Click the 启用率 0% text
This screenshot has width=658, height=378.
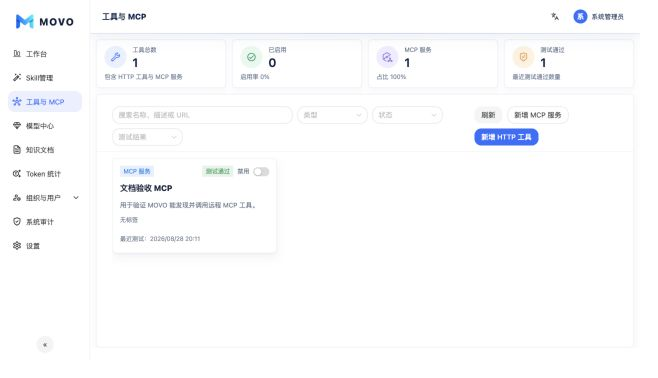coord(255,77)
